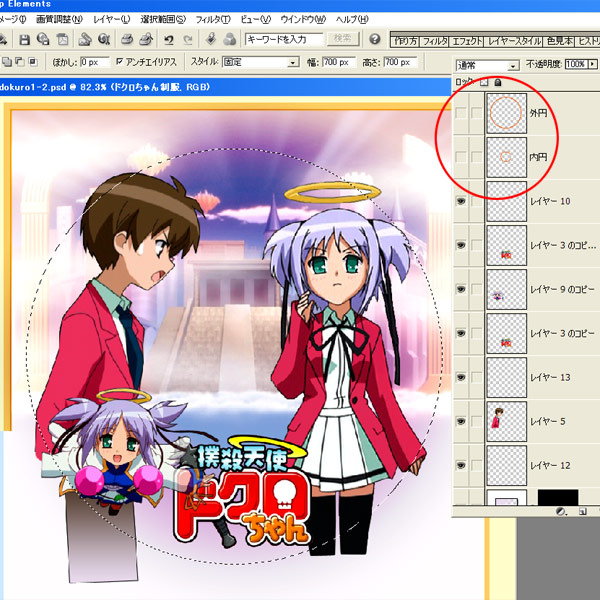Click the Save as PDF icon
This screenshot has height=600, width=600.
[x=62, y=39]
